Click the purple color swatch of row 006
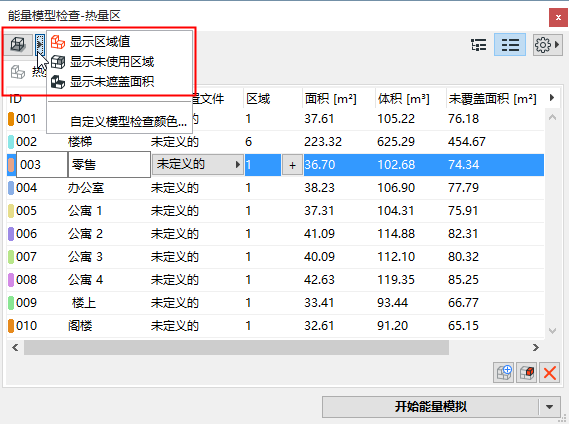 click(x=11, y=234)
